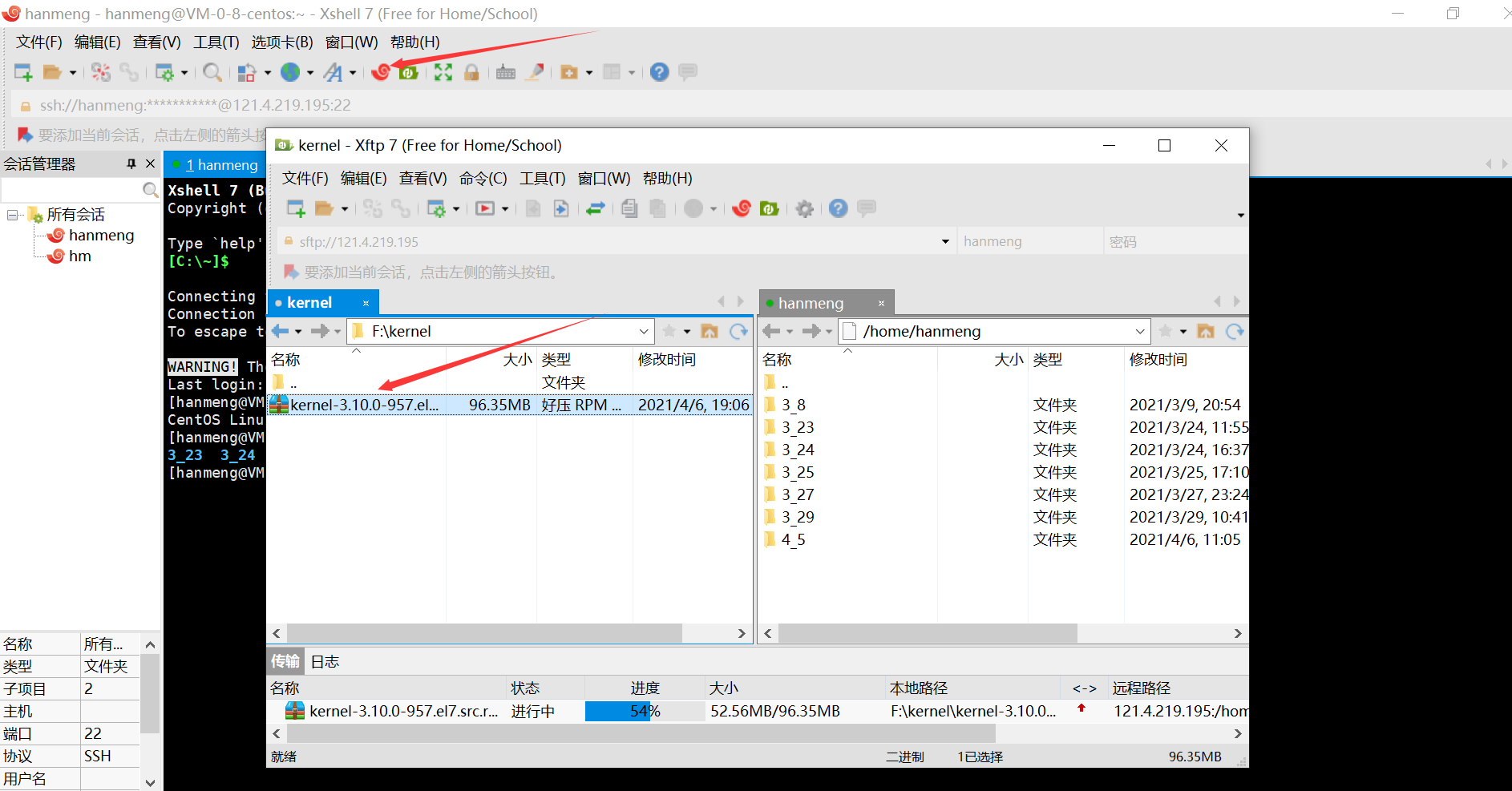Screen dimensions: 1512x791
Task: Refresh the remote /home/hanmeng pane
Action: [1235, 331]
